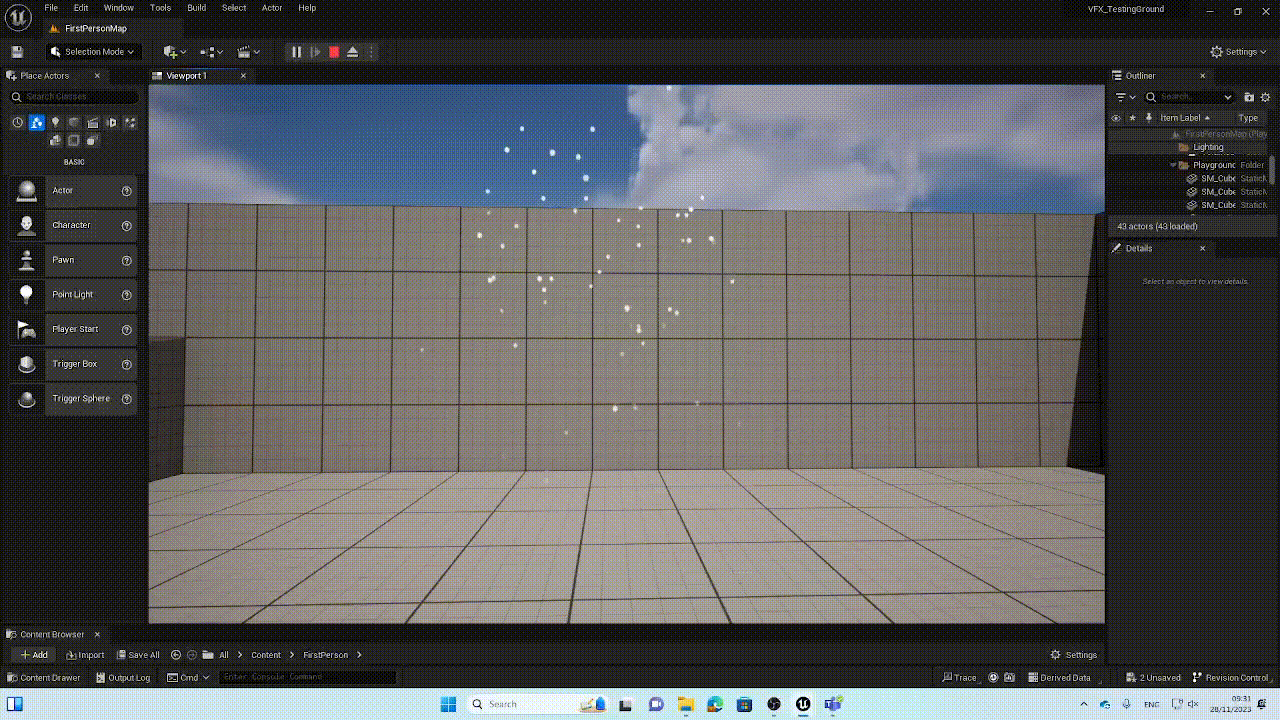
Task: Select the Visual Effects category icon
Action: [x=111, y=123]
